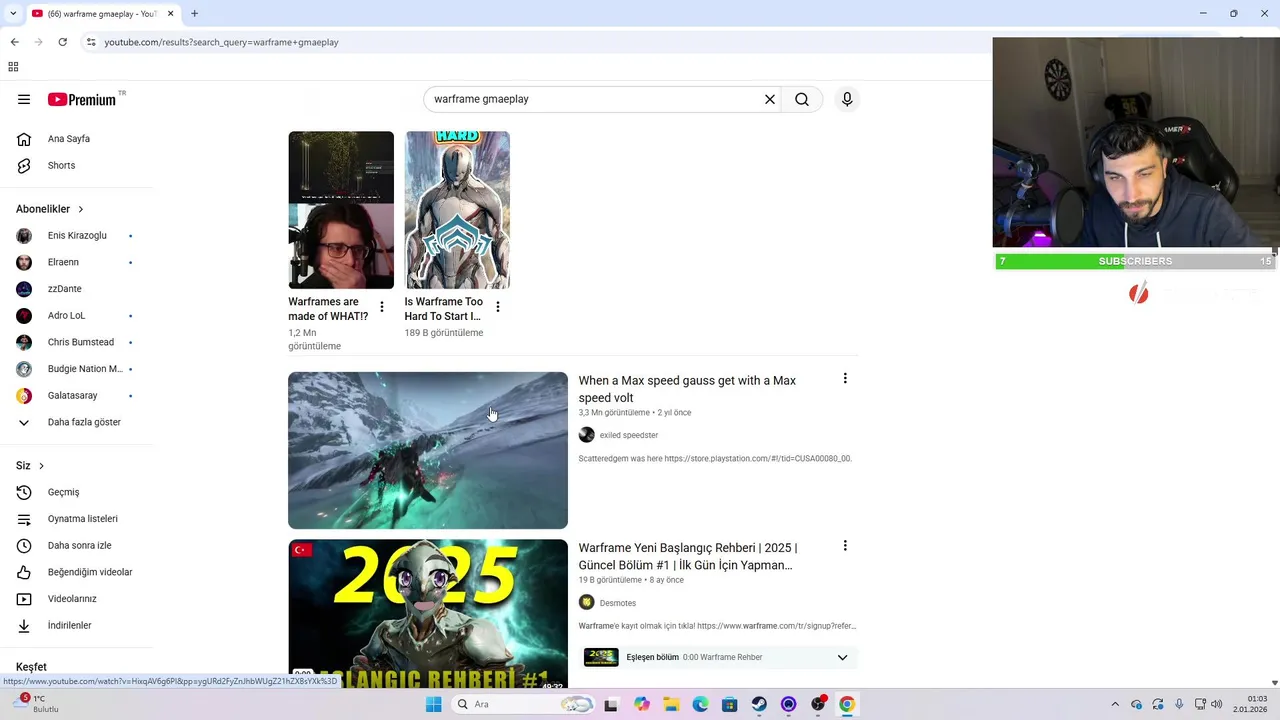
Task: Open options for Yeni Başlangıç Rehberi video
Action: 845,546
